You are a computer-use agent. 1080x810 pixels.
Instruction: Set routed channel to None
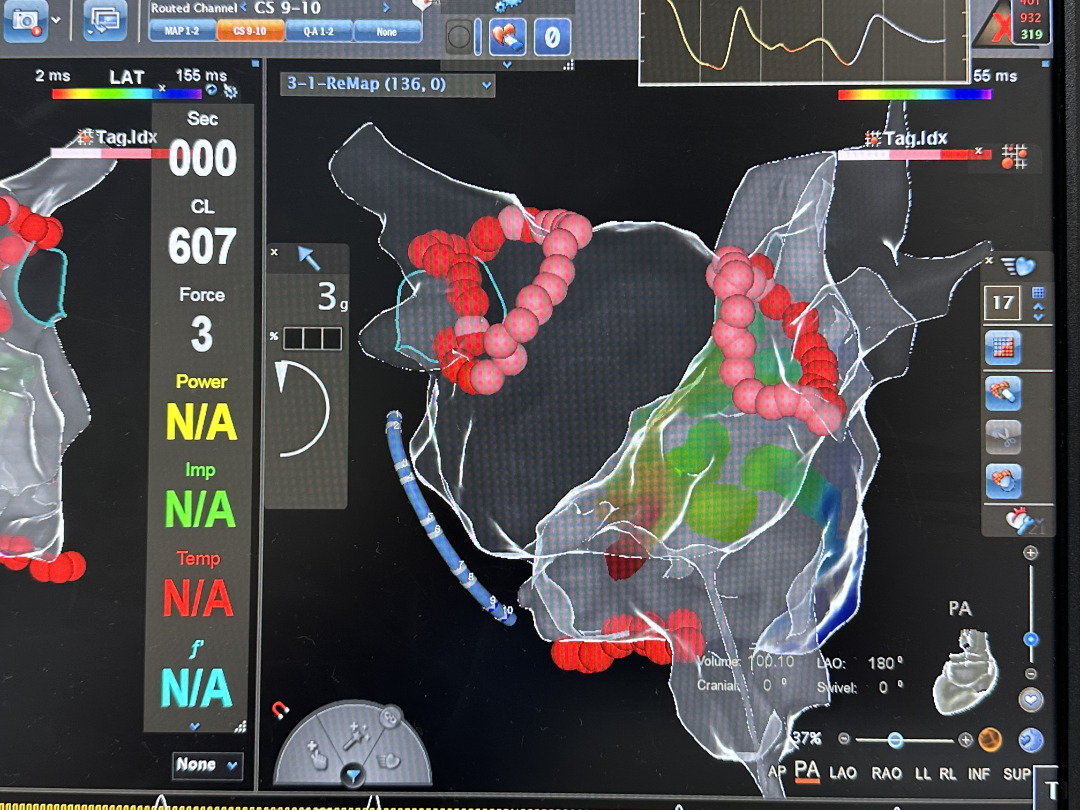pyautogui.click(x=386, y=31)
